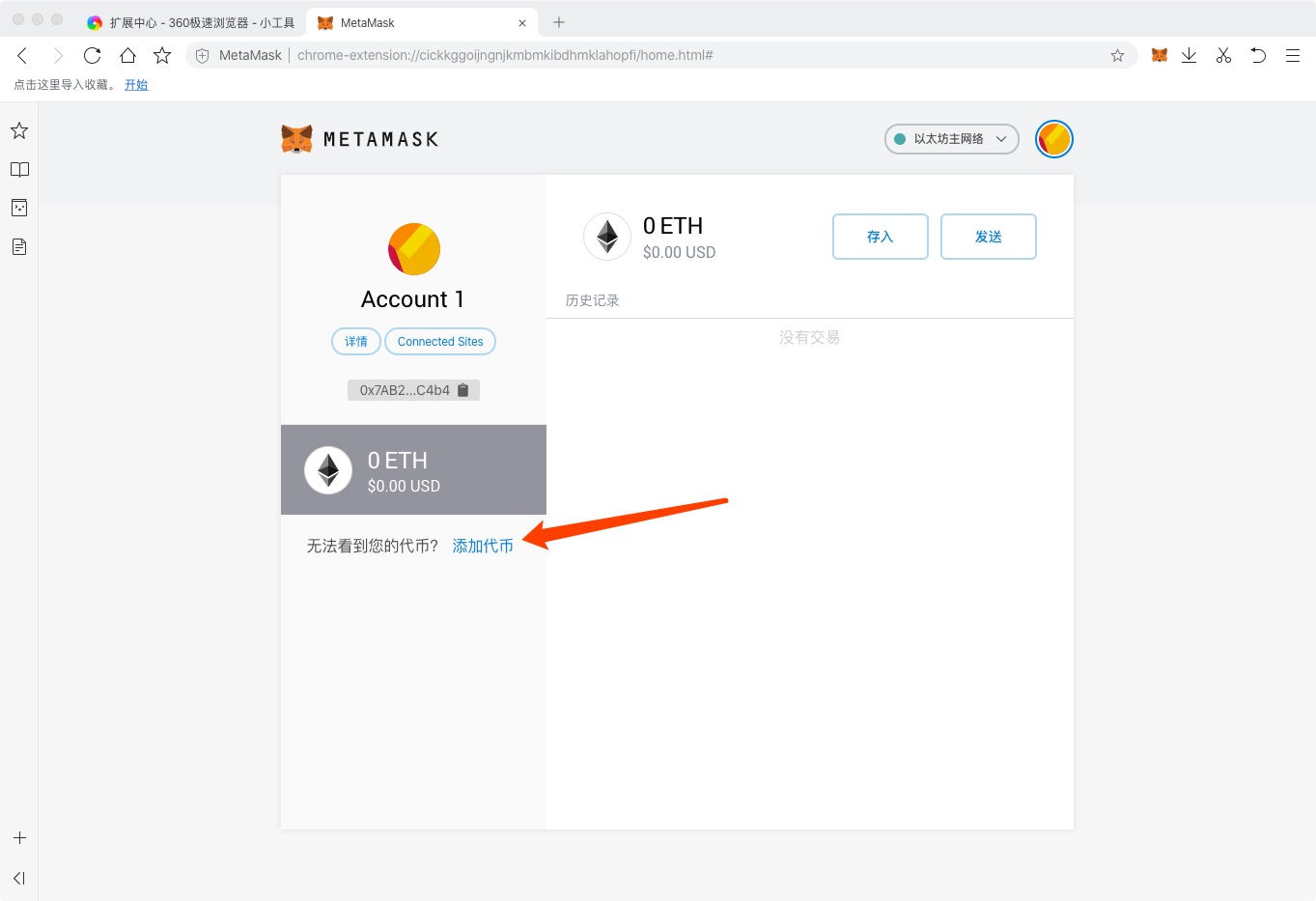Viewport: 1316px width, 901px height.
Task: Open sidebar reading book icon
Action: click(x=19, y=169)
